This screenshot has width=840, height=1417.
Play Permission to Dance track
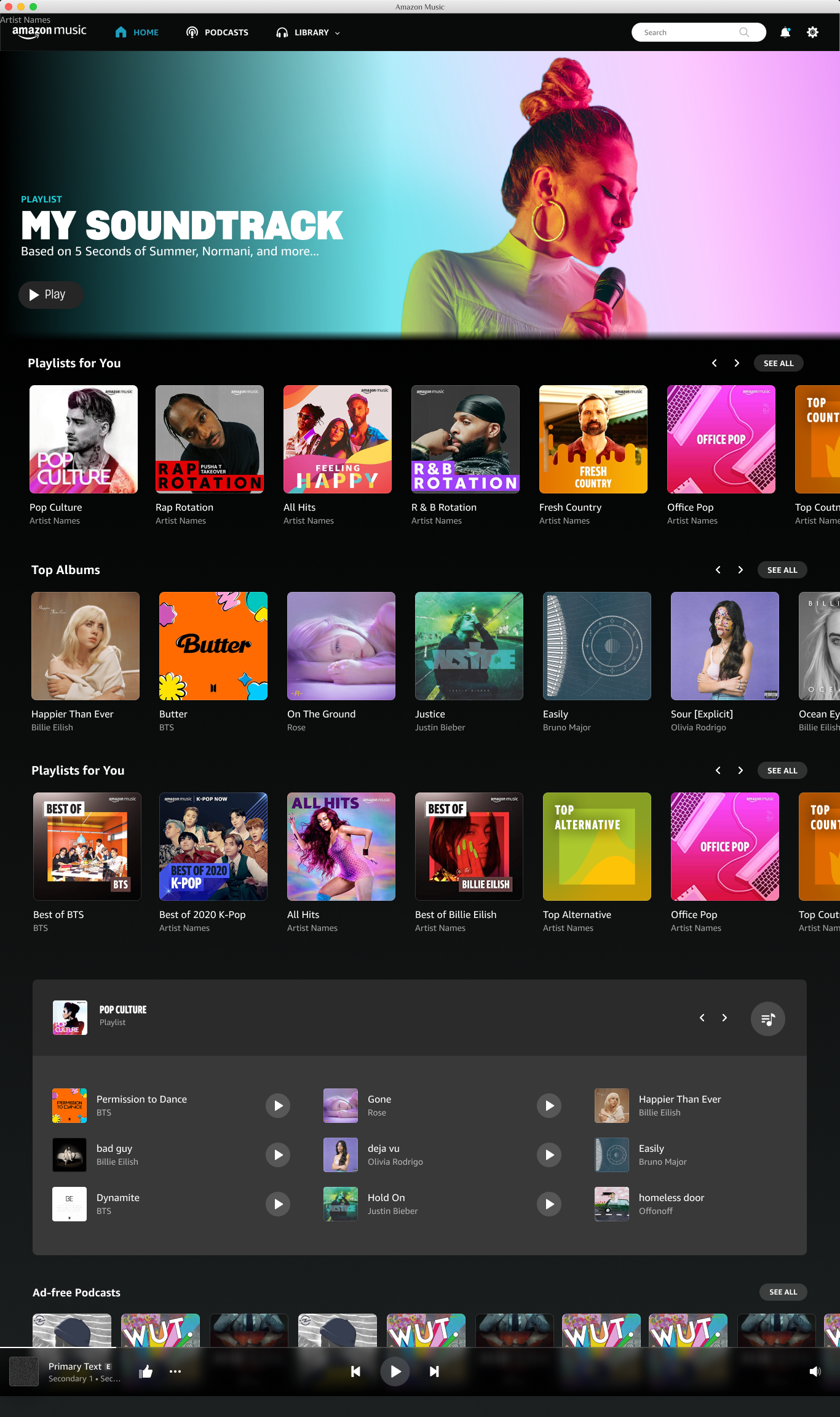(278, 1106)
